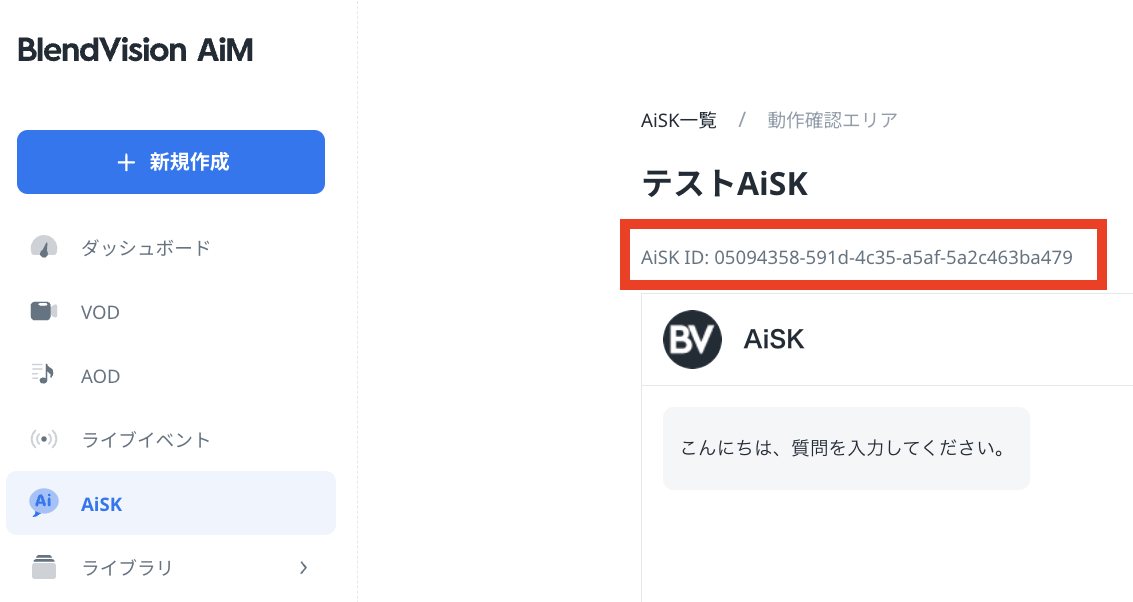Click the plus icon in 新規作成
The width and height of the screenshot is (1133, 602).
[x=126, y=163]
